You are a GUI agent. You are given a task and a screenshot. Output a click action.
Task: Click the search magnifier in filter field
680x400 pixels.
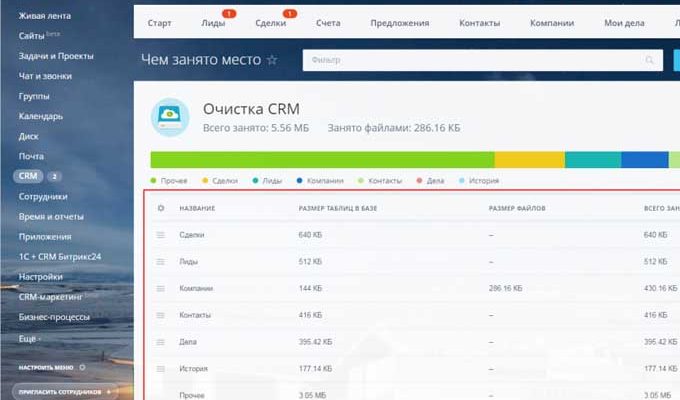click(x=649, y=61)
